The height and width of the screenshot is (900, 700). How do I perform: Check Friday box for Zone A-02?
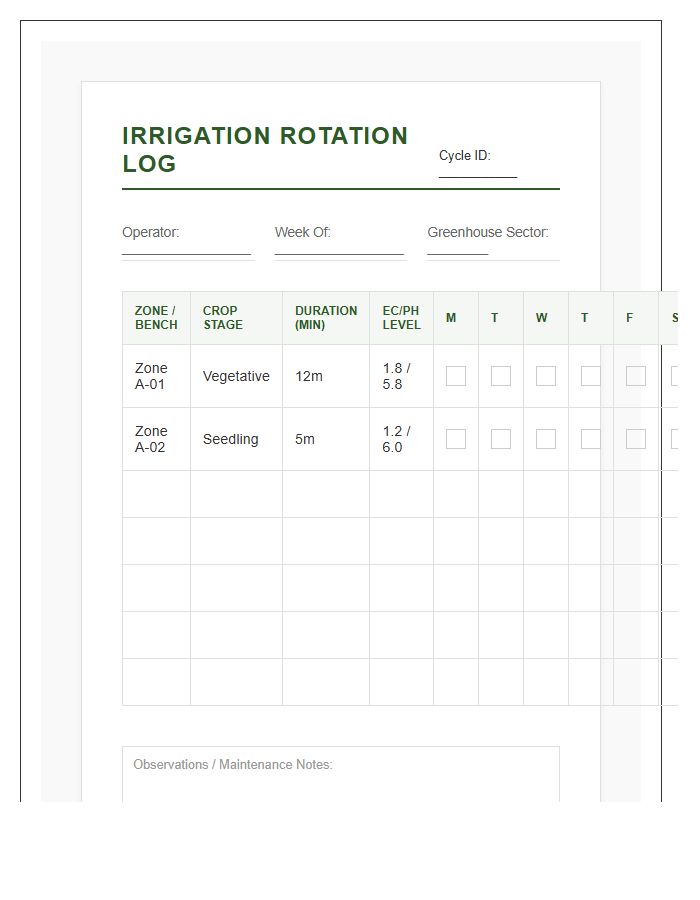point(636,439)
